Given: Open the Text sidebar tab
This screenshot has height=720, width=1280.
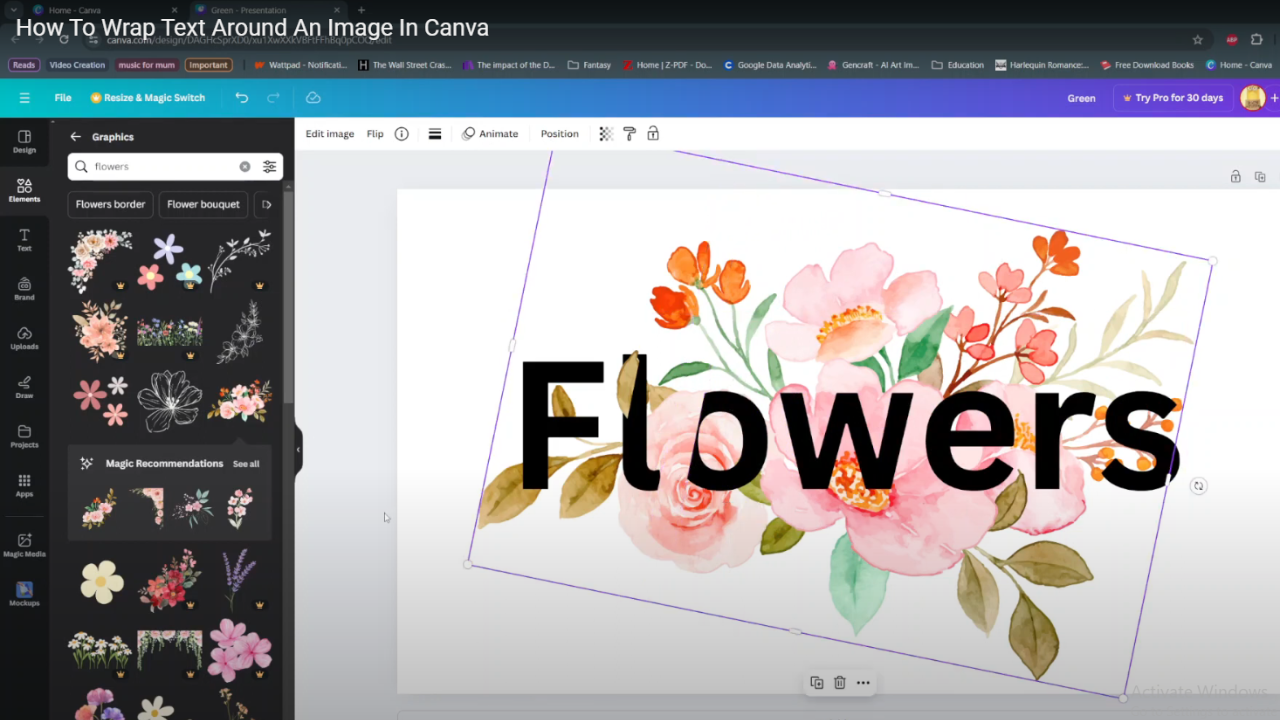Looking at the screenshot, I should point(24,239).
